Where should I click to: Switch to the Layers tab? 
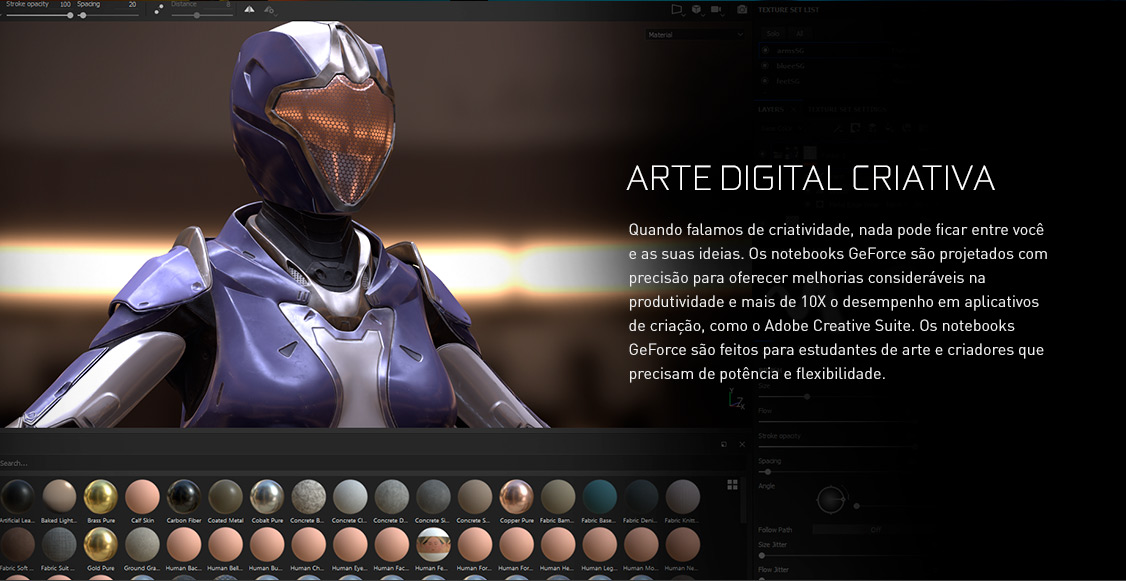point(770,108)
